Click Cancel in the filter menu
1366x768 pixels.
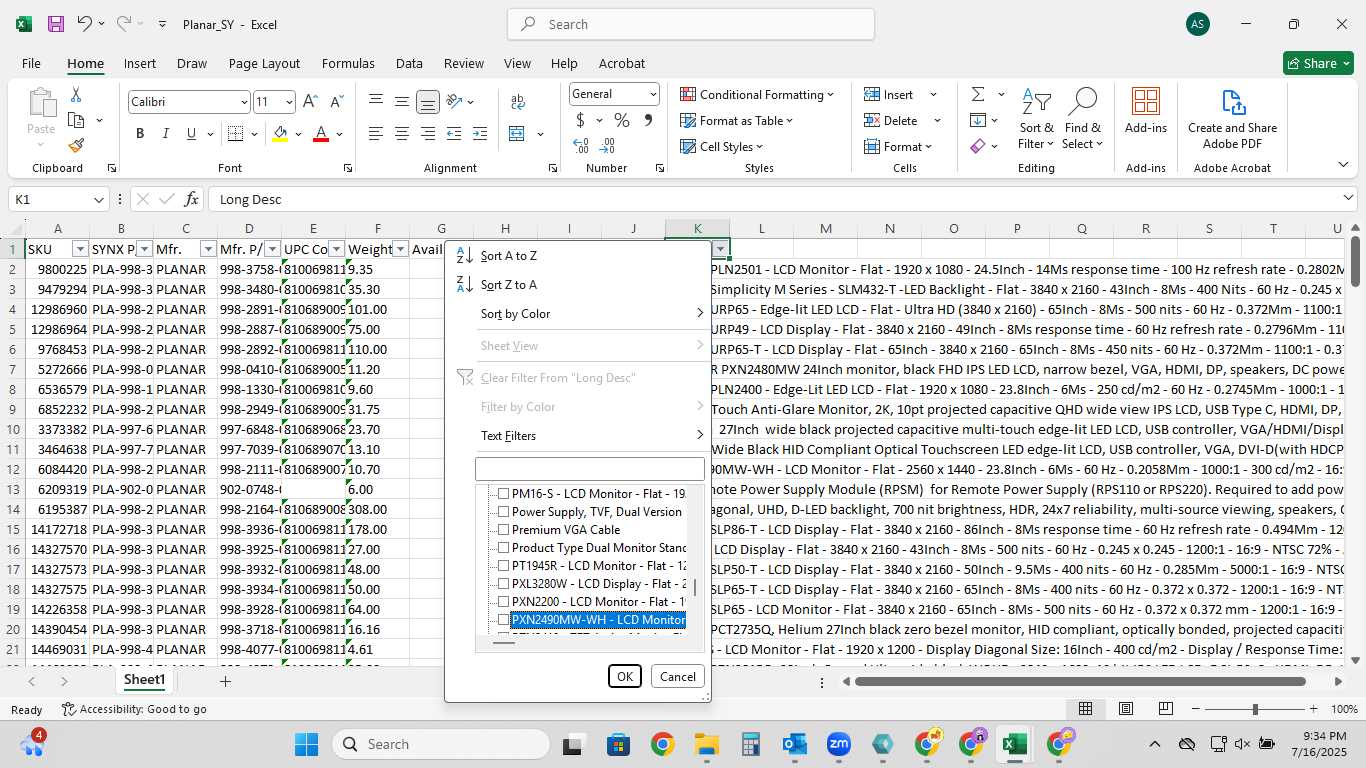tap(677, 677)
